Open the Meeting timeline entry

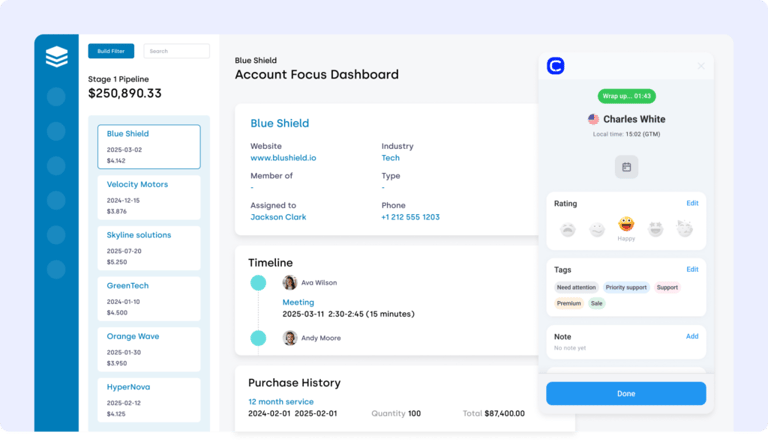(298, 302)
